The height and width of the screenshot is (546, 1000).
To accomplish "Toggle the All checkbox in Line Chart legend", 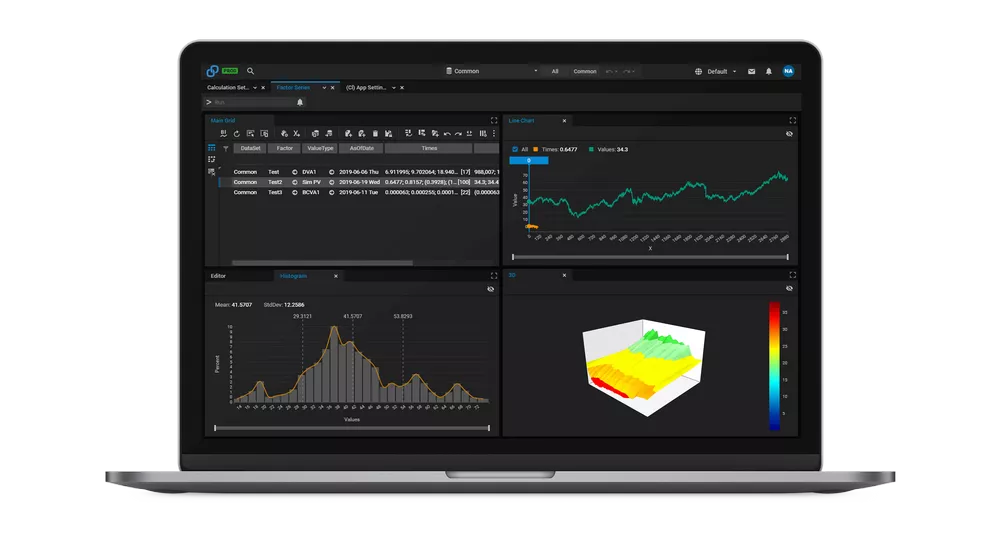I will (x=515, y=149).
